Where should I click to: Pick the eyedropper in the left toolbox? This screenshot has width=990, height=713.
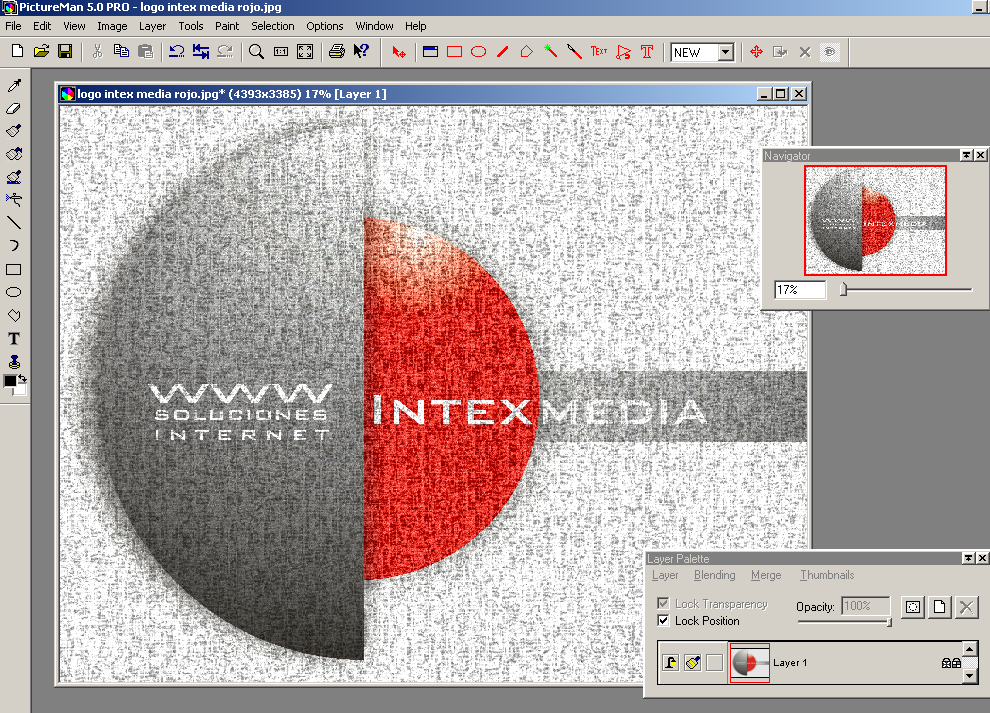click(14, 85)
